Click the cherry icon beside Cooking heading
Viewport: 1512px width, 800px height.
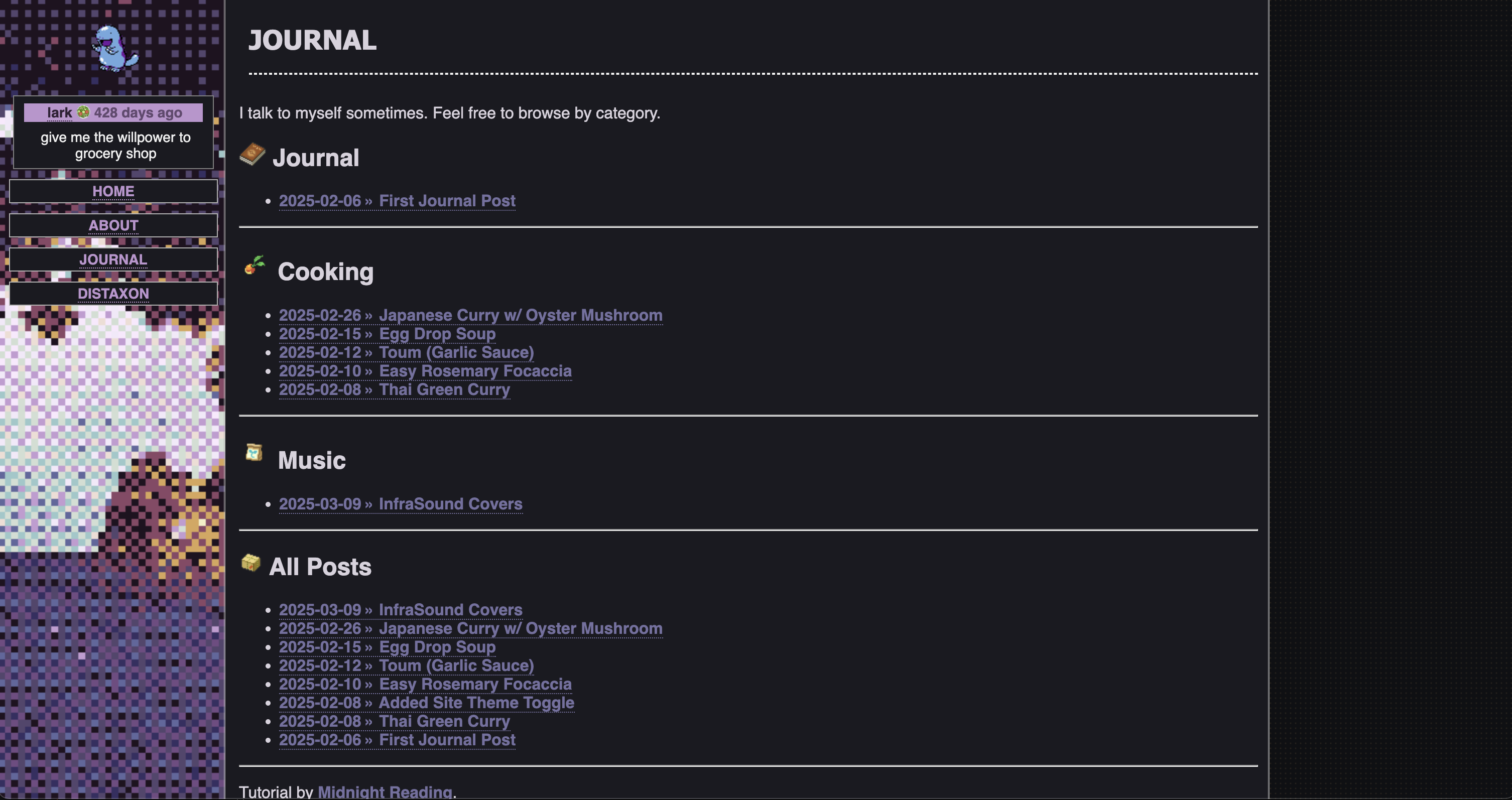tap(255, 265)
